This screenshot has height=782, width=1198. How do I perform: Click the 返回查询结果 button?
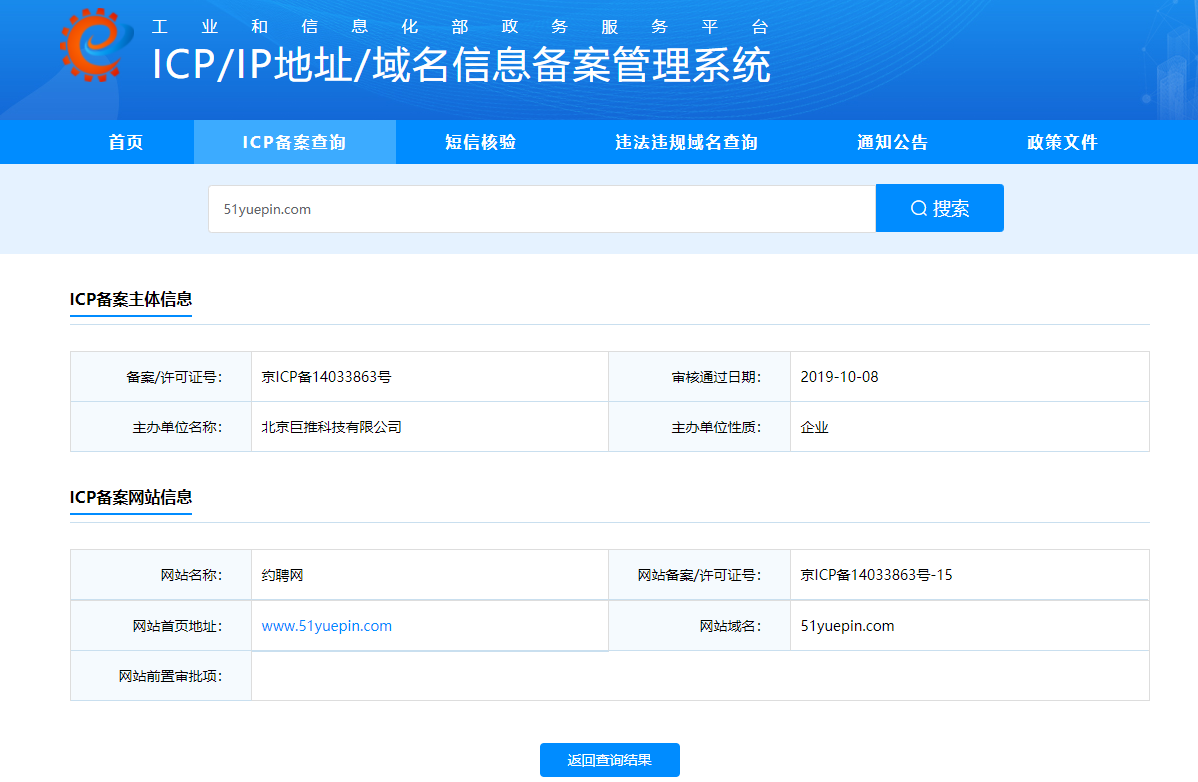pyautogui.click(x=610, y=760)
